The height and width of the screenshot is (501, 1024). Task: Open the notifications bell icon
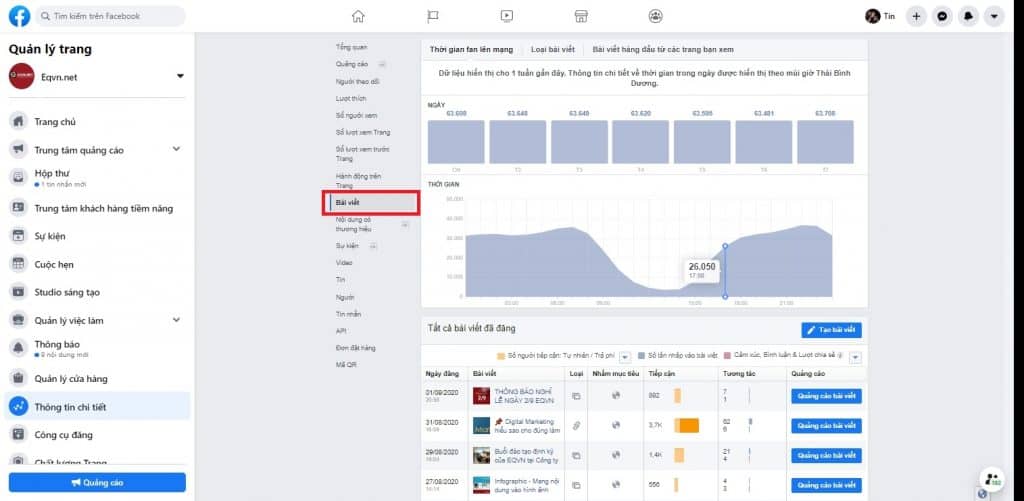click(968, 16)
